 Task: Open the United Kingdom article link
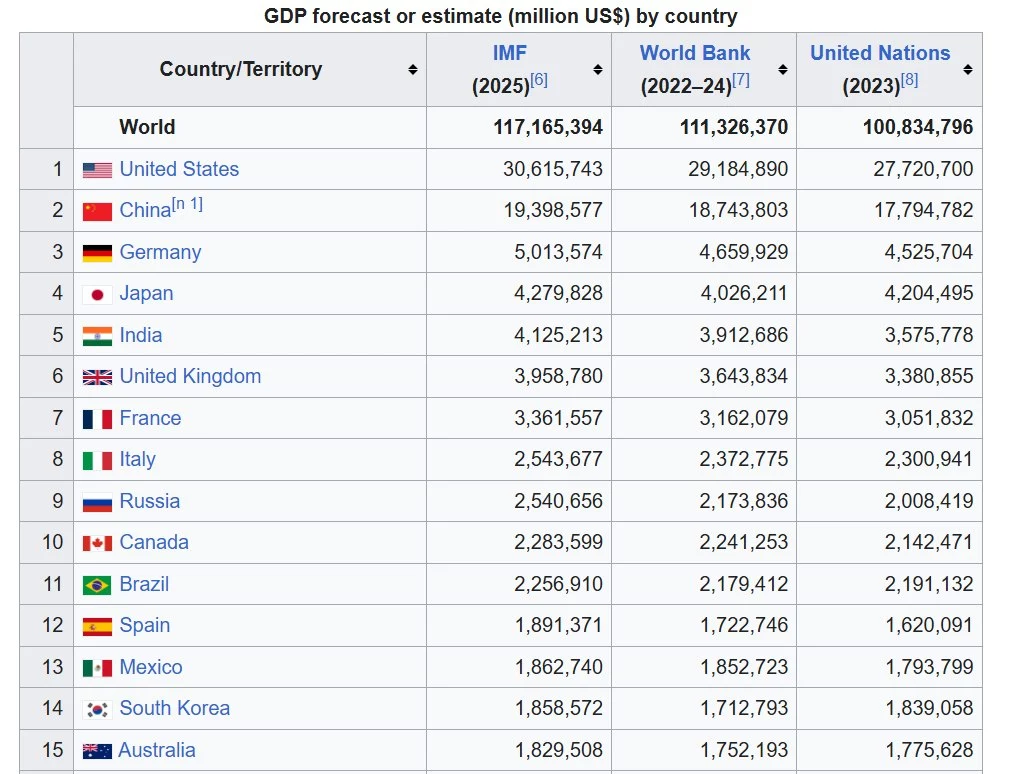tap(190, 376)
